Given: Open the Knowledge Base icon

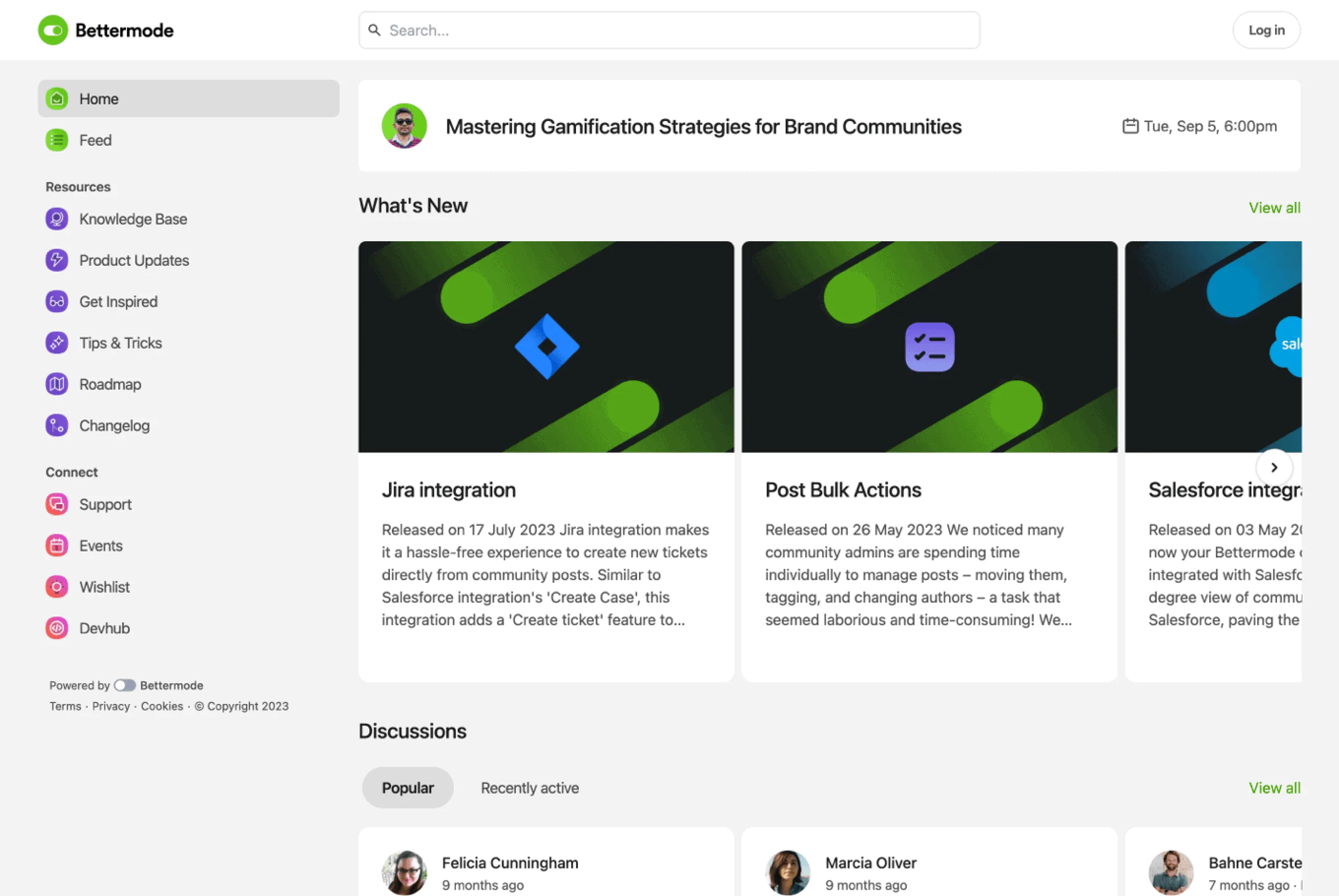Looking at the screenshot, I should click(x=57, y=219).
